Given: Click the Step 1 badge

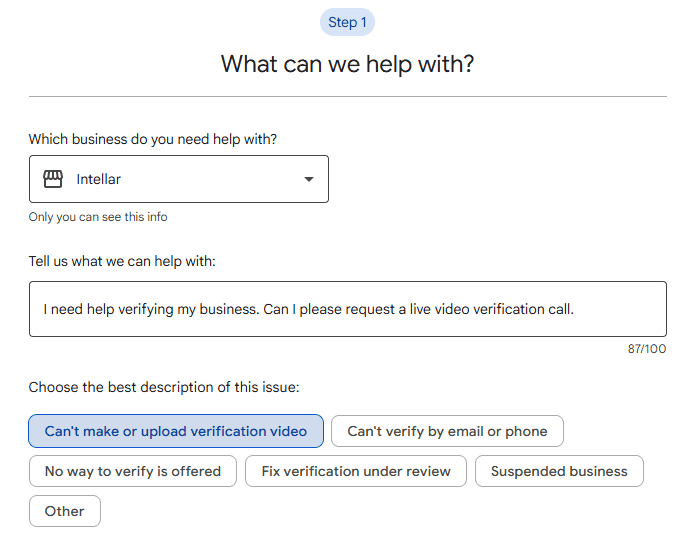Looking at the screenshot, I should 347,22.
